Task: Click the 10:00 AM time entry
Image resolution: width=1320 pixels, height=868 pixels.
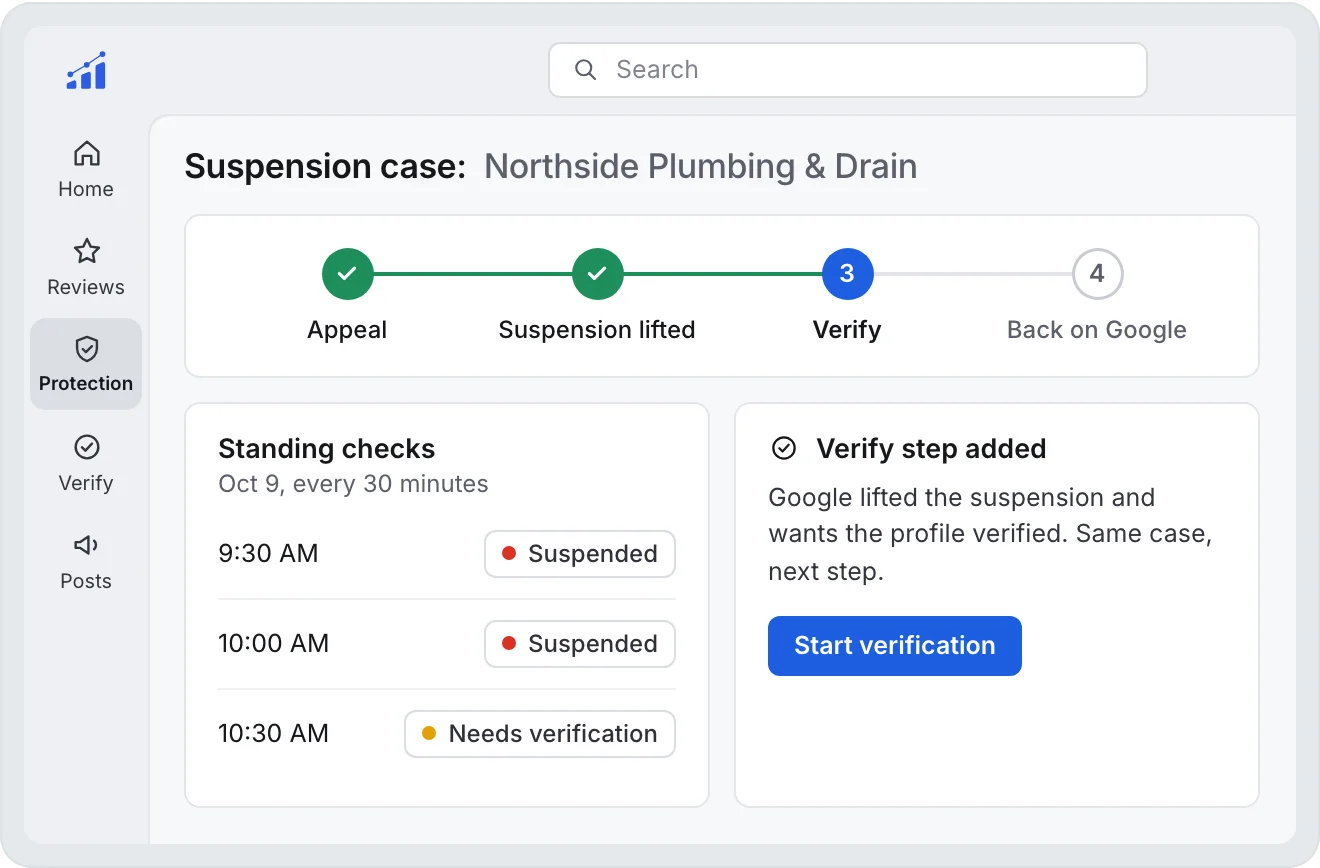Action: [273, 644]
